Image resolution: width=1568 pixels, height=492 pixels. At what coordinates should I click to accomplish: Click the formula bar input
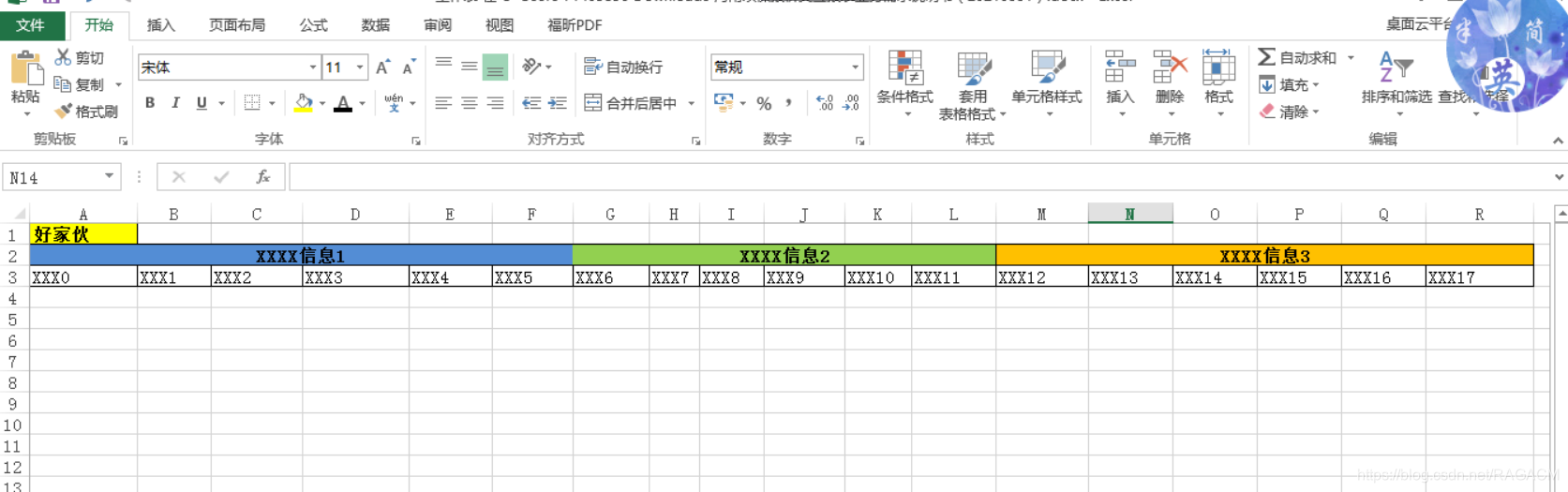pos(918,176)
